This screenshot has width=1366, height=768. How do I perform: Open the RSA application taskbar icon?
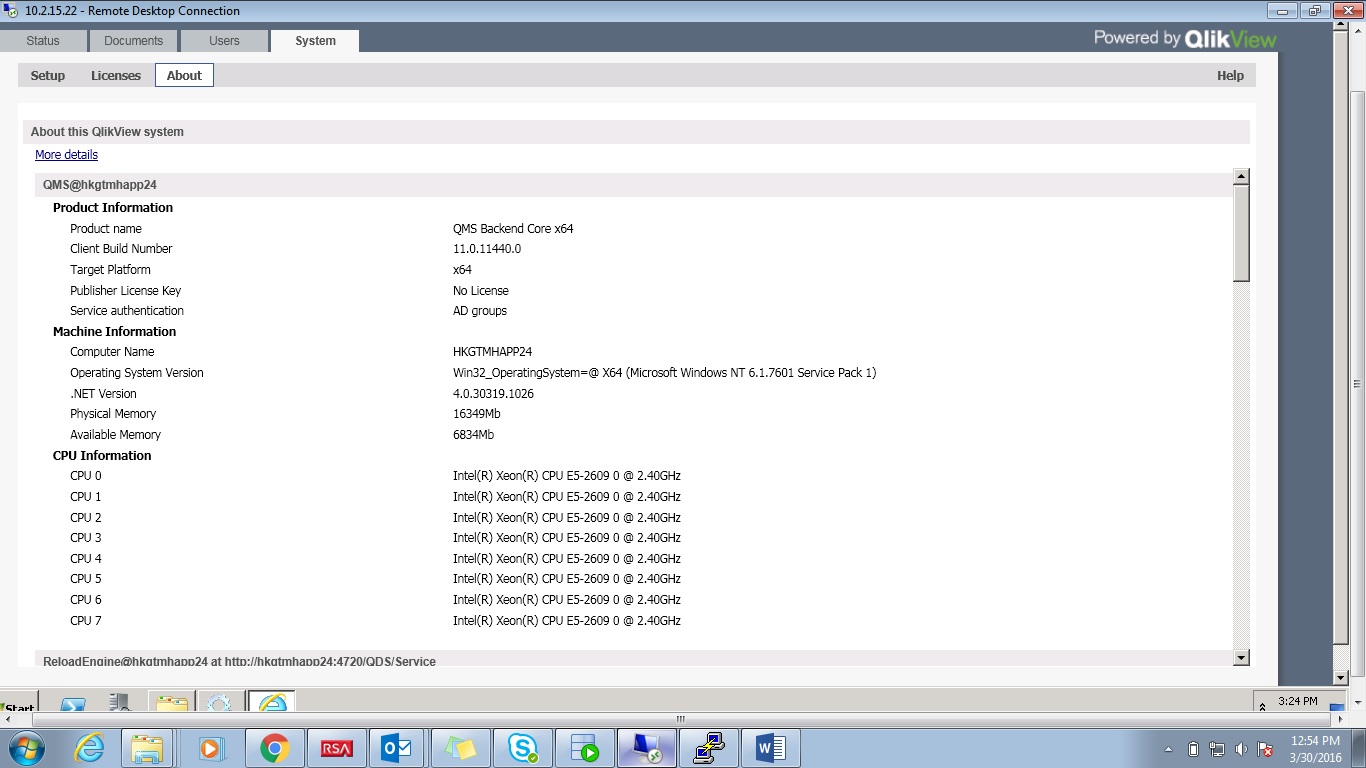[x=337, y=748]
